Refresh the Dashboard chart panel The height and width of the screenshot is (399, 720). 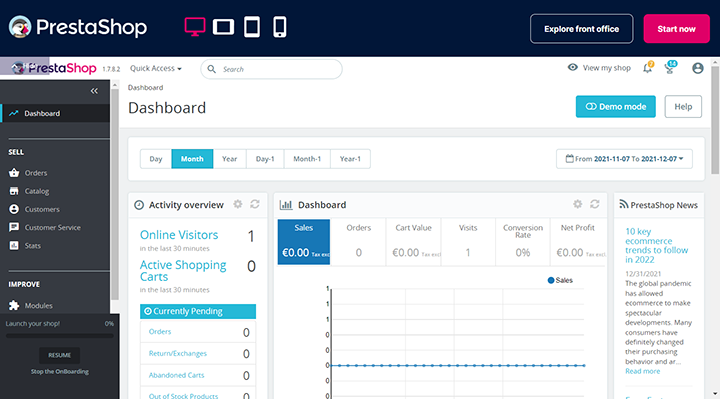pyautogui.click(x=595, y=204)
